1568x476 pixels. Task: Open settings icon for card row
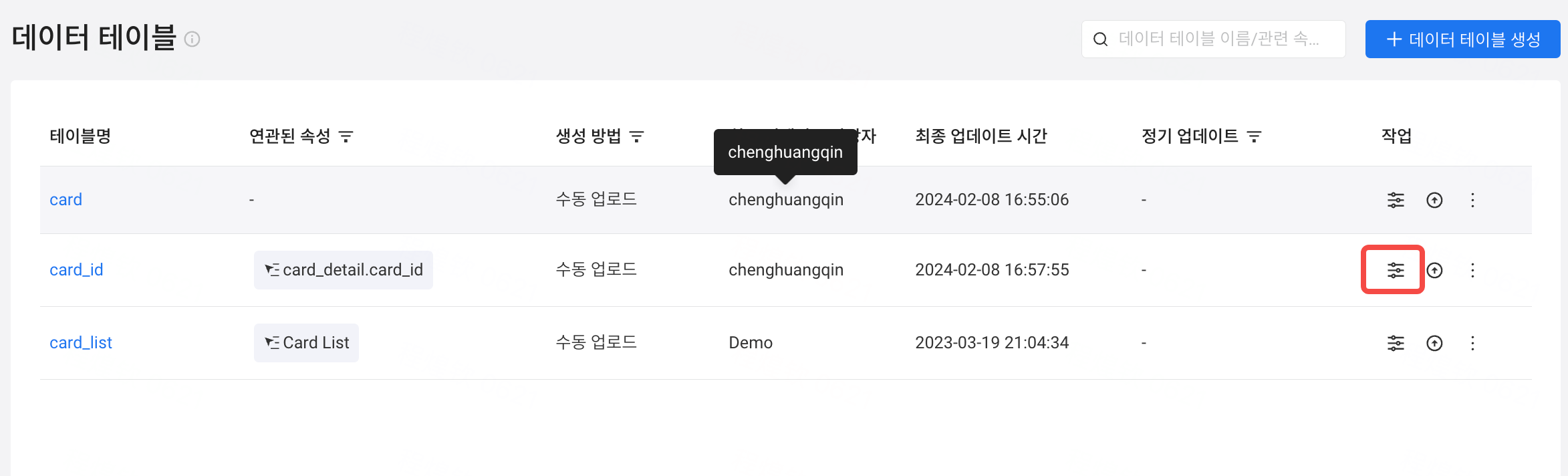coord(1396,200)
